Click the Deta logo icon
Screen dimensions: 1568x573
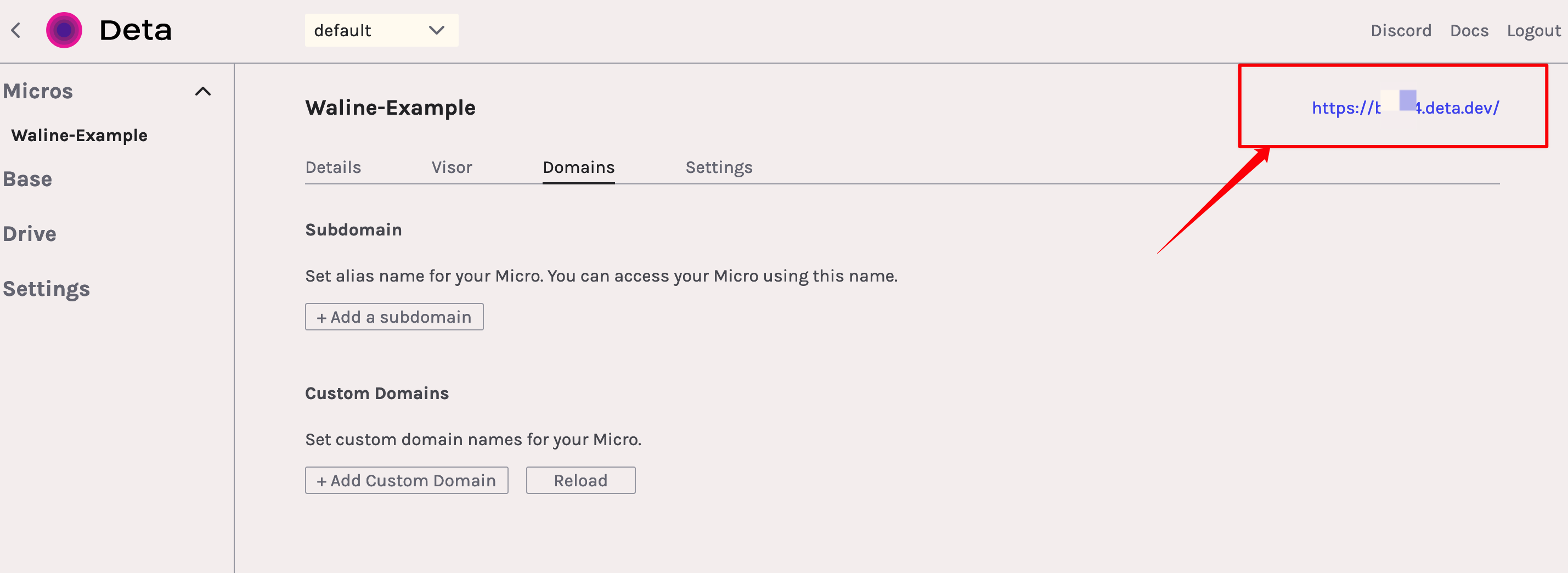[64, 30]
